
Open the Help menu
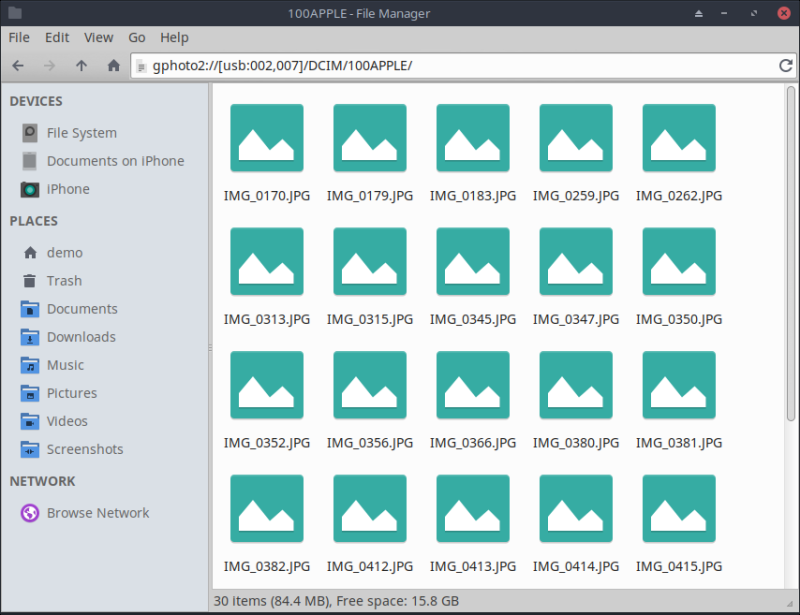[x=174, y=37]
